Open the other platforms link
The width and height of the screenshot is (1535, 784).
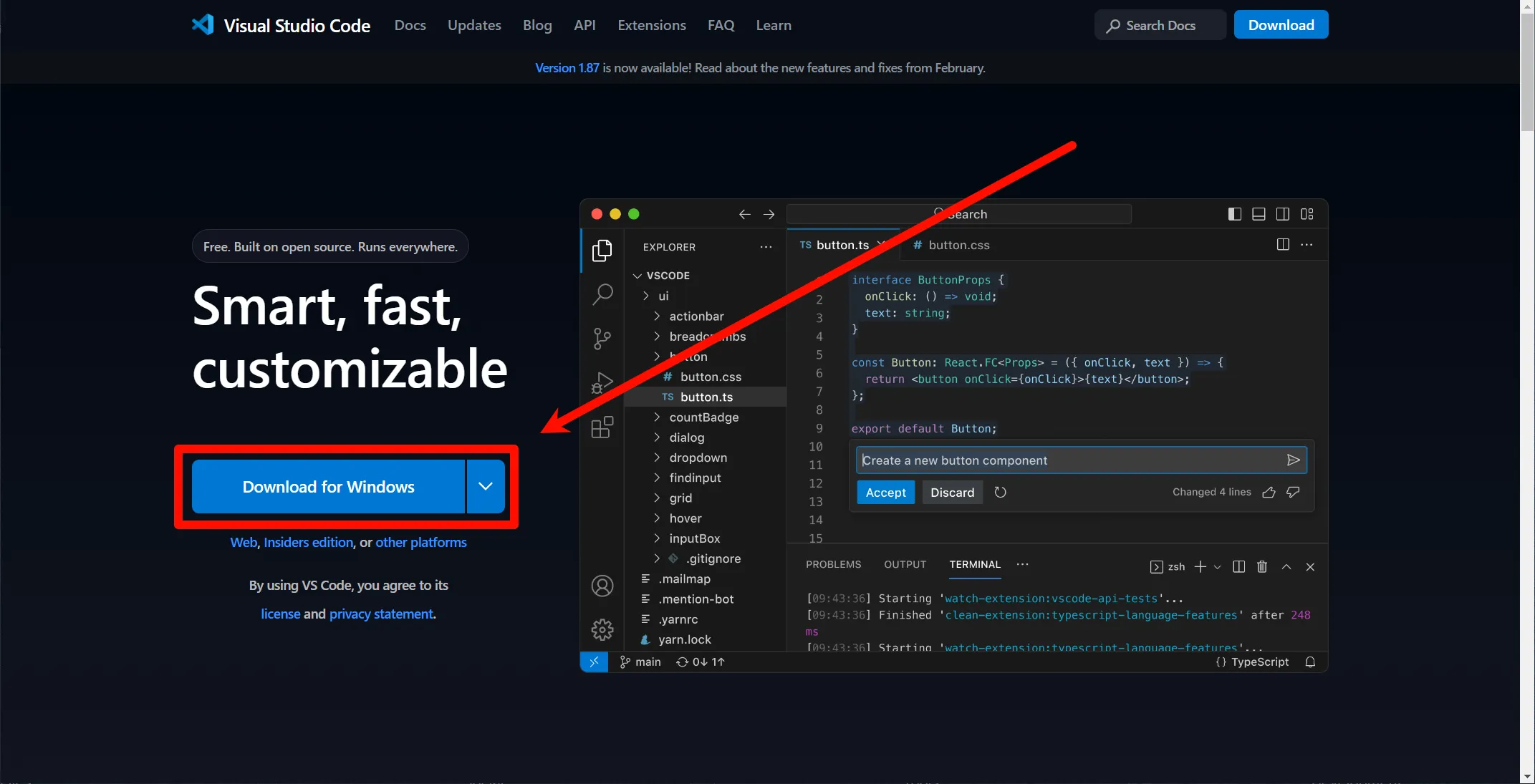[x=421, y=543]
